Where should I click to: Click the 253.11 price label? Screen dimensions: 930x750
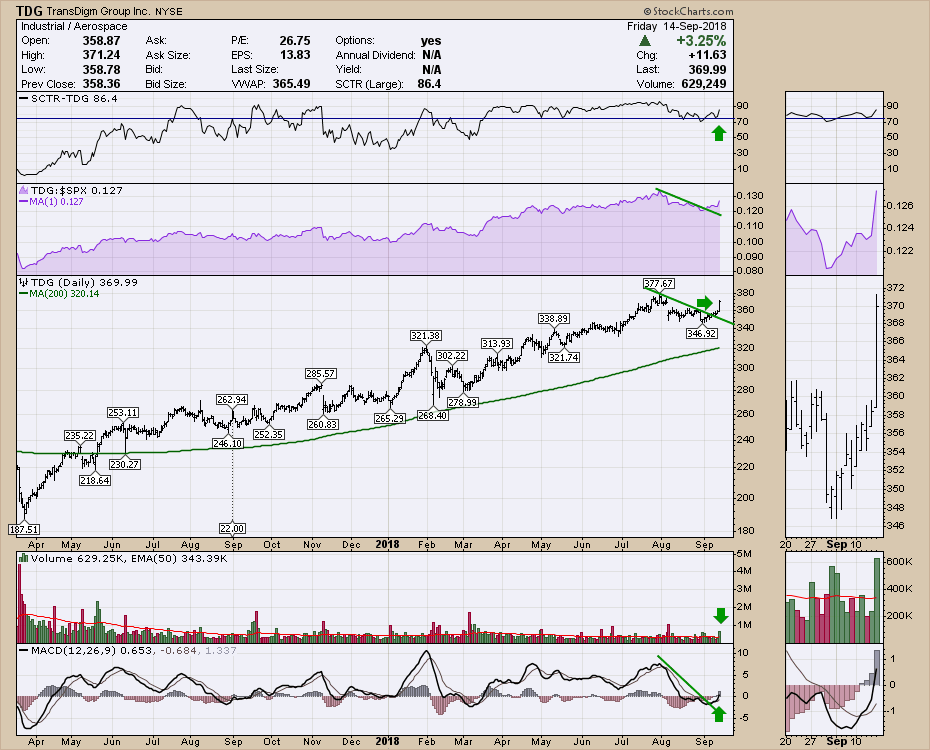tap(123, 413)
